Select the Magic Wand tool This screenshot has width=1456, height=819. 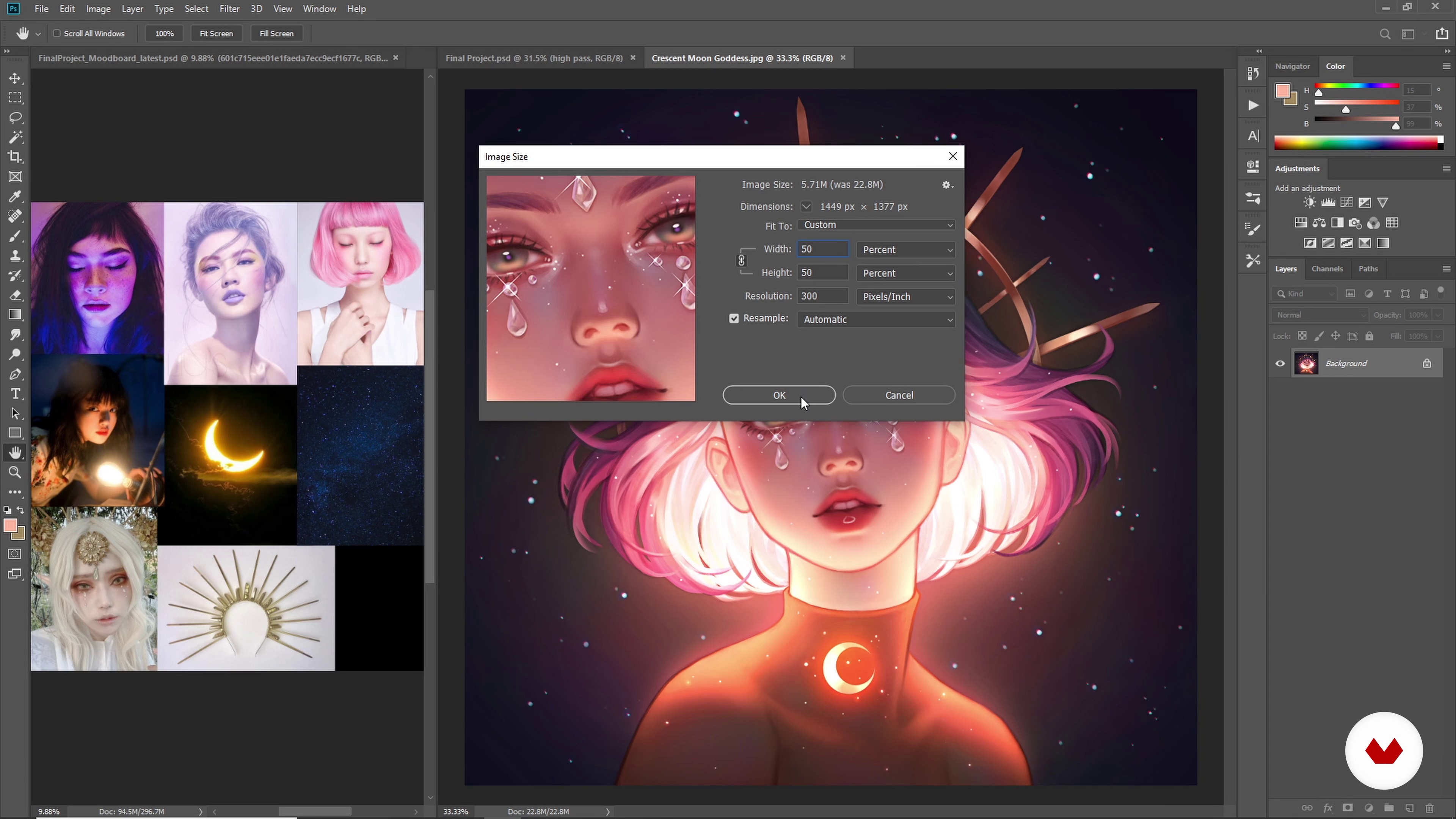[15, 137]
